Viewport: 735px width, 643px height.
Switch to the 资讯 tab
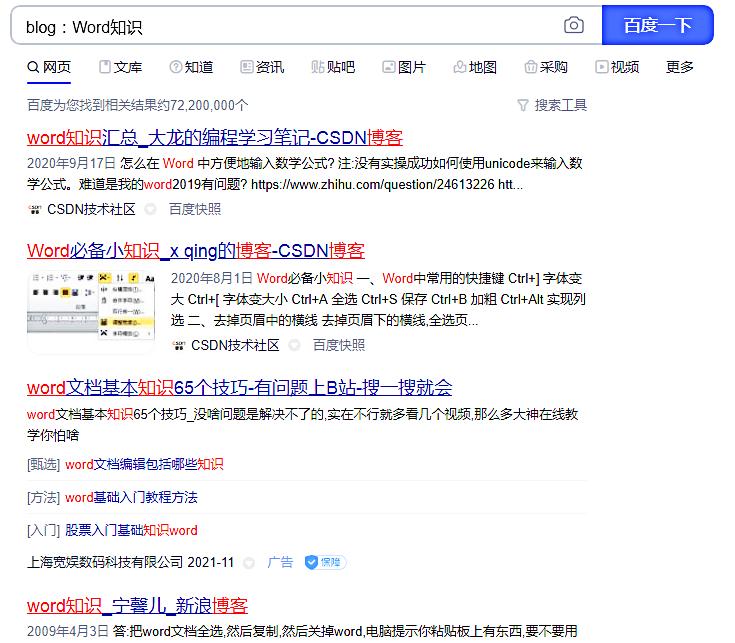click(x=262, y=67)
